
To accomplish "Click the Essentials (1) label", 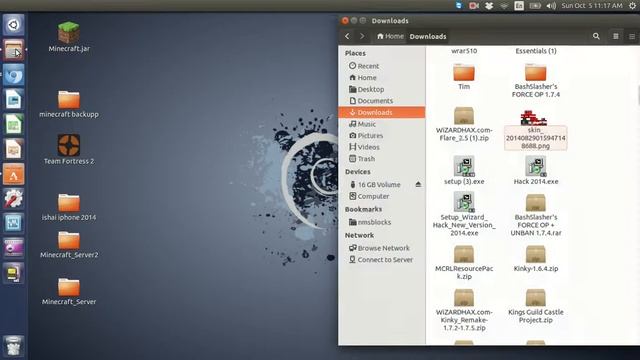I will [536, 51].
